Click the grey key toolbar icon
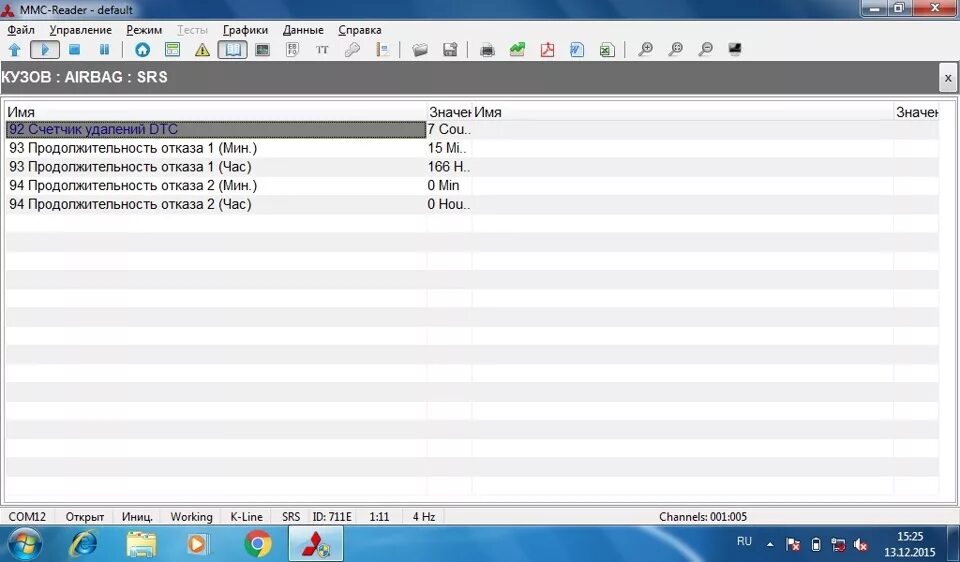Screen dimensions: 960x562 tap(353, 50)
